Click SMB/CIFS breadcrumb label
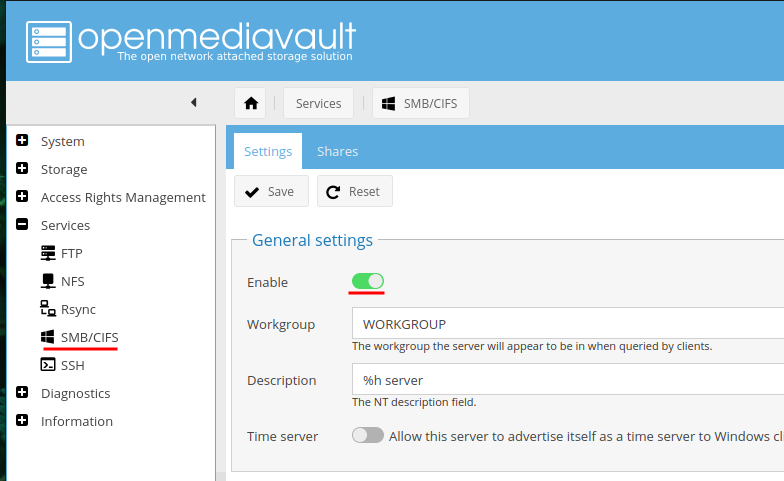The width and height of the screenshot is (784, 481). tap(430, 104)
